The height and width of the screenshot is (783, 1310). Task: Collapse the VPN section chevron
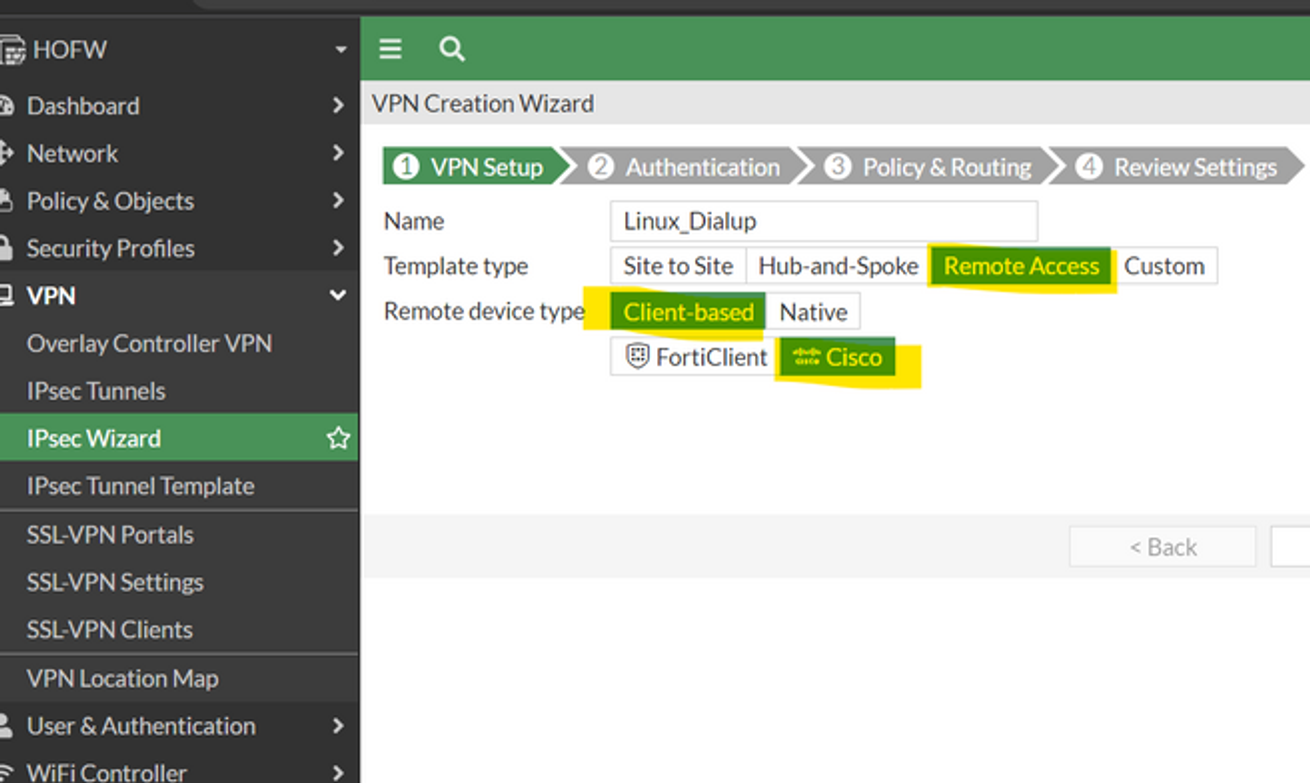[x=338, y=296]
